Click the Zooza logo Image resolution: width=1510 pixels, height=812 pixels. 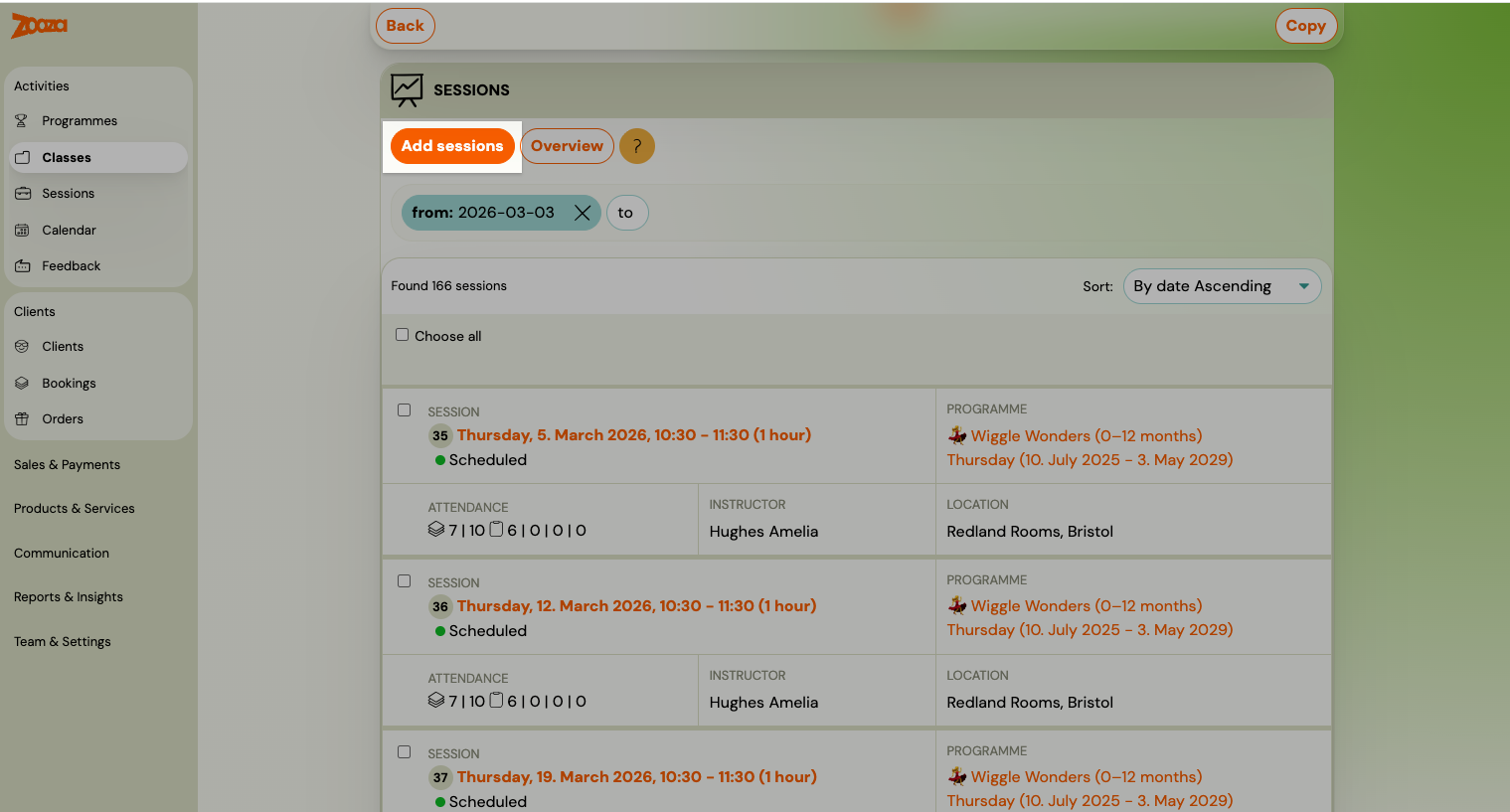(x=39, y=26)
